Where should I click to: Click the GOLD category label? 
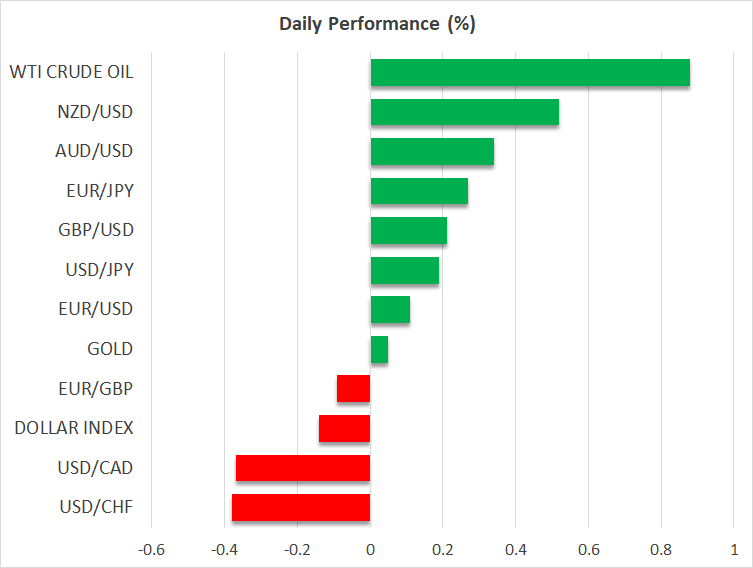[x=110, y=349]
